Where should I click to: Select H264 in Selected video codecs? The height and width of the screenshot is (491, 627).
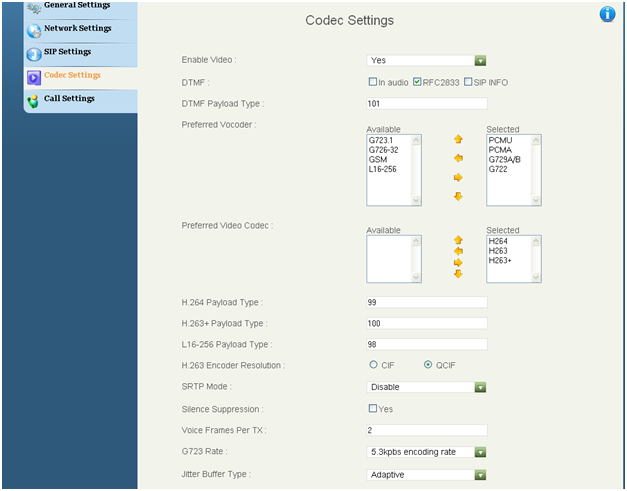(498, 241)
